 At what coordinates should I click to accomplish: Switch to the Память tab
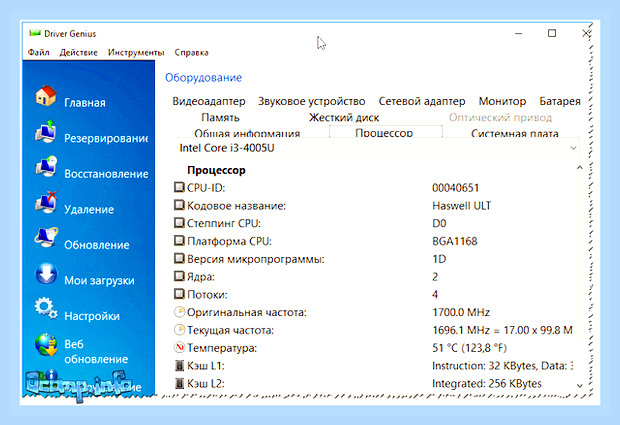[x=220, y=118]
